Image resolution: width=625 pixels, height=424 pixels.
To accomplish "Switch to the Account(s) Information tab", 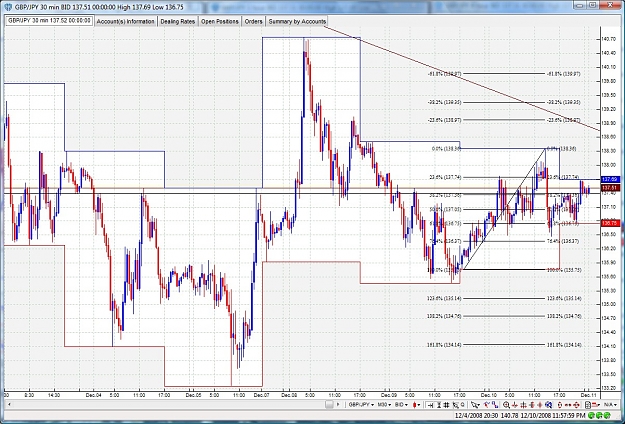I will (126, 22).
